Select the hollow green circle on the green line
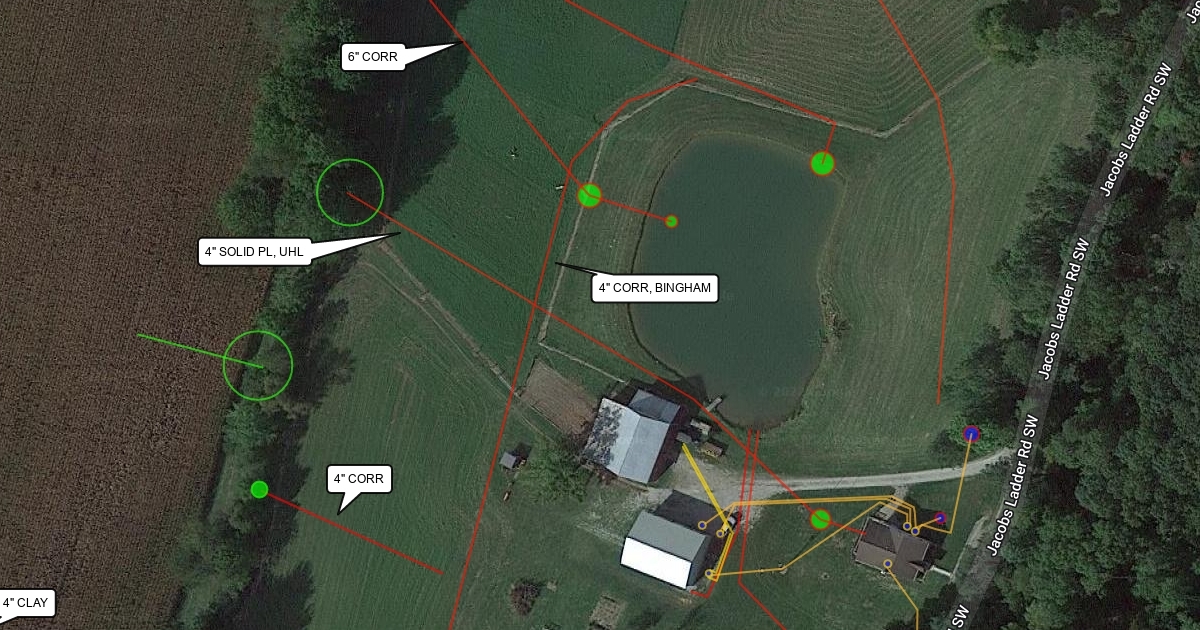1200x630 pixels. pos(258,366)
